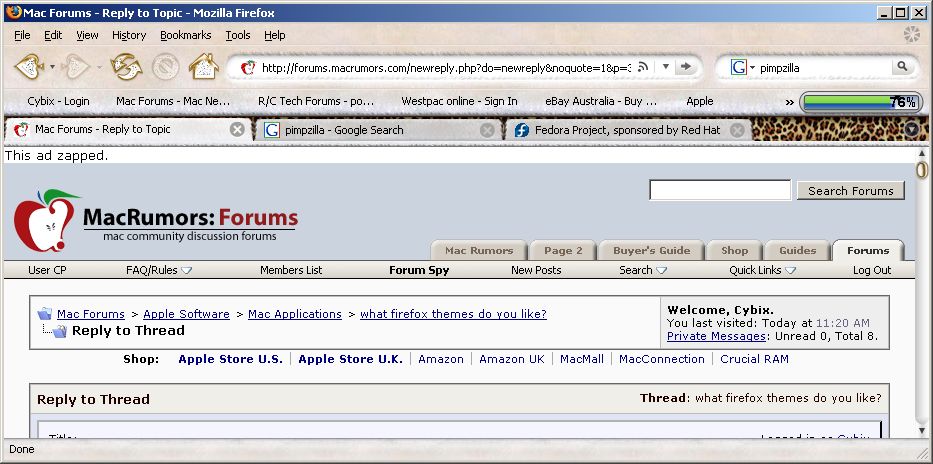Click the Google search engine icon
The image size is (933, 464).
coord(738,67)
